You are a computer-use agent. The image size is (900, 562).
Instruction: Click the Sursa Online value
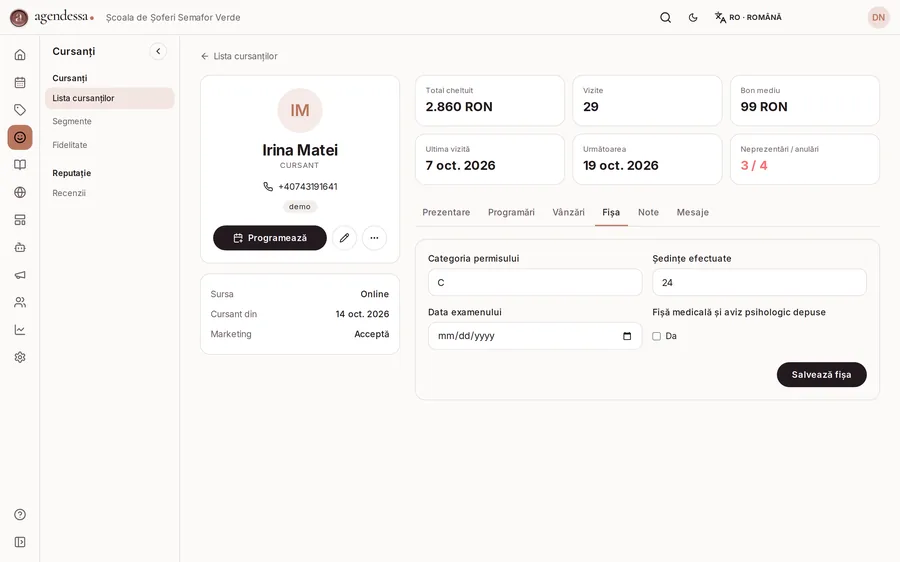374,294
